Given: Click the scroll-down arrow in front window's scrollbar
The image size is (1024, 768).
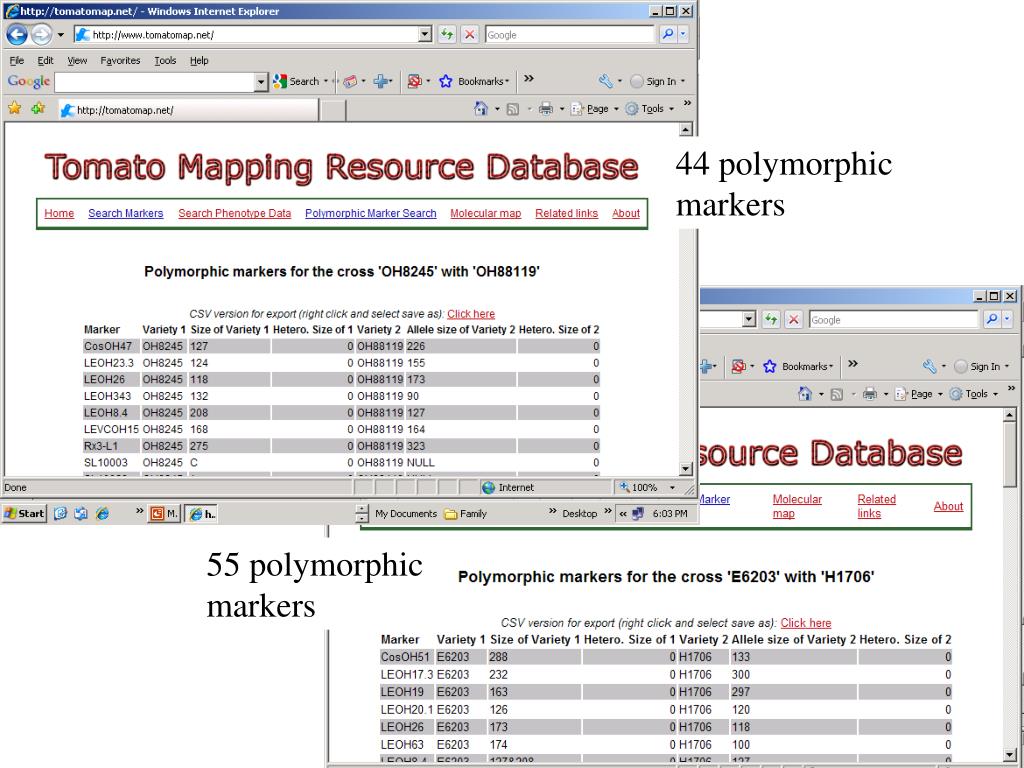Looking at the screenshot, I should click(685, 468).
